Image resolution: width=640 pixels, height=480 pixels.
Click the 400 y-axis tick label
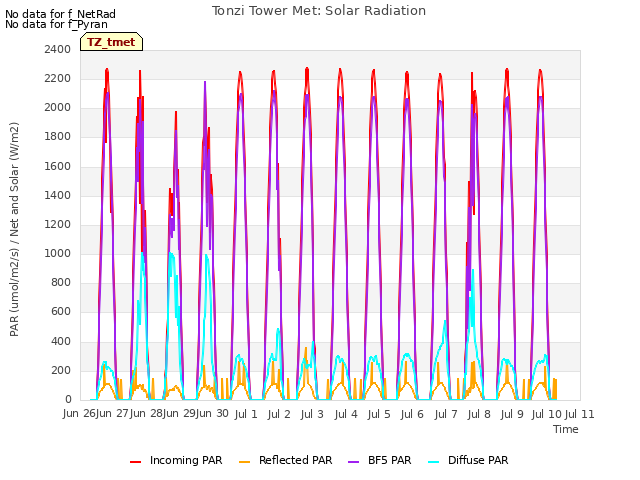click(x=61, y=341)
